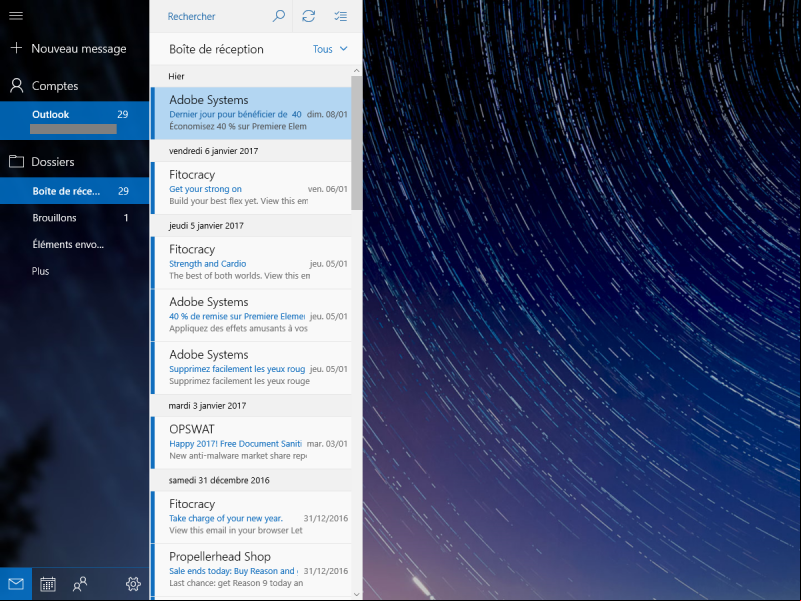Viewport: 801px width, 601px height.
Task: Open Boîte de réception folder in sidebar
Action: click(x=75, y=191)
